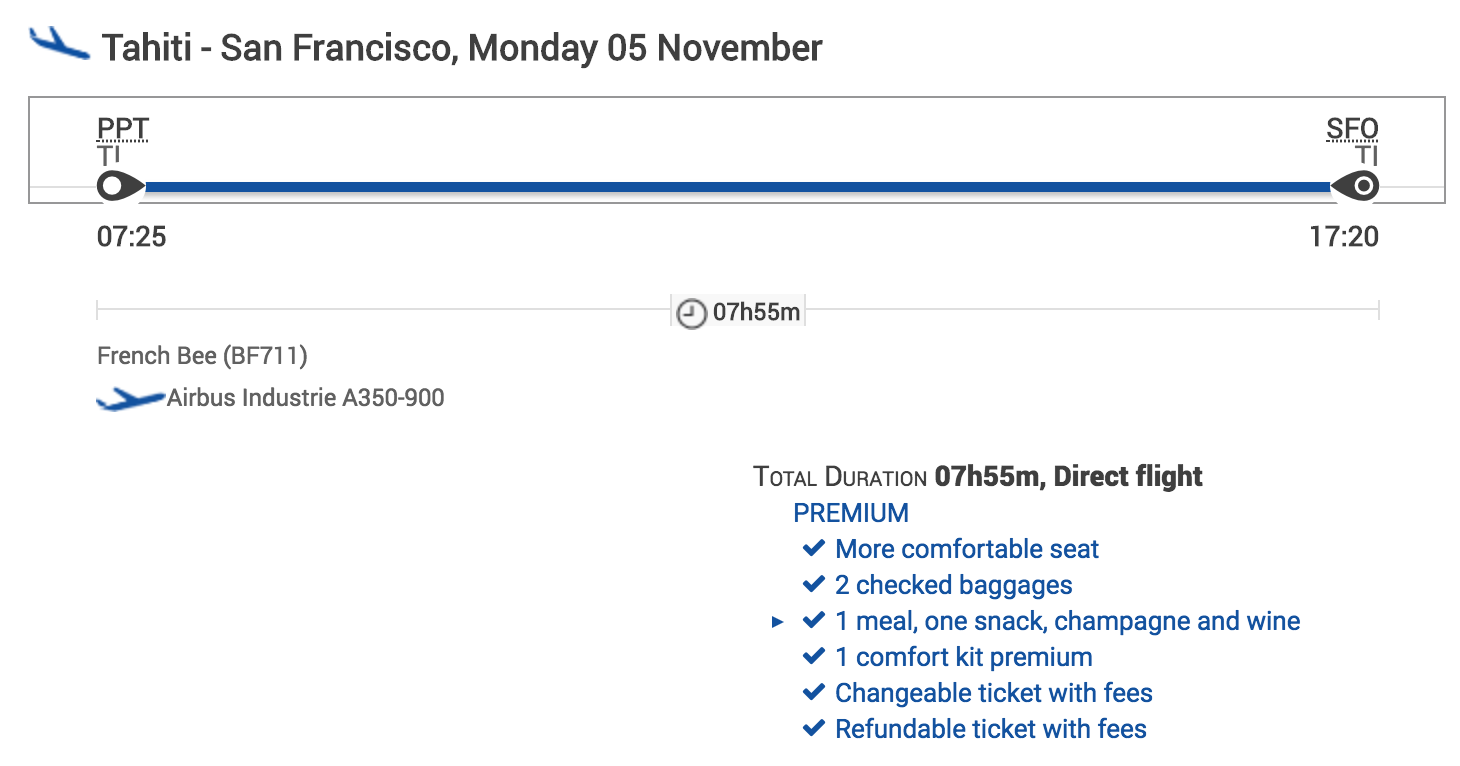Click the SFO arrival location marker
1460x766 pixels.
pos(1360,187)
